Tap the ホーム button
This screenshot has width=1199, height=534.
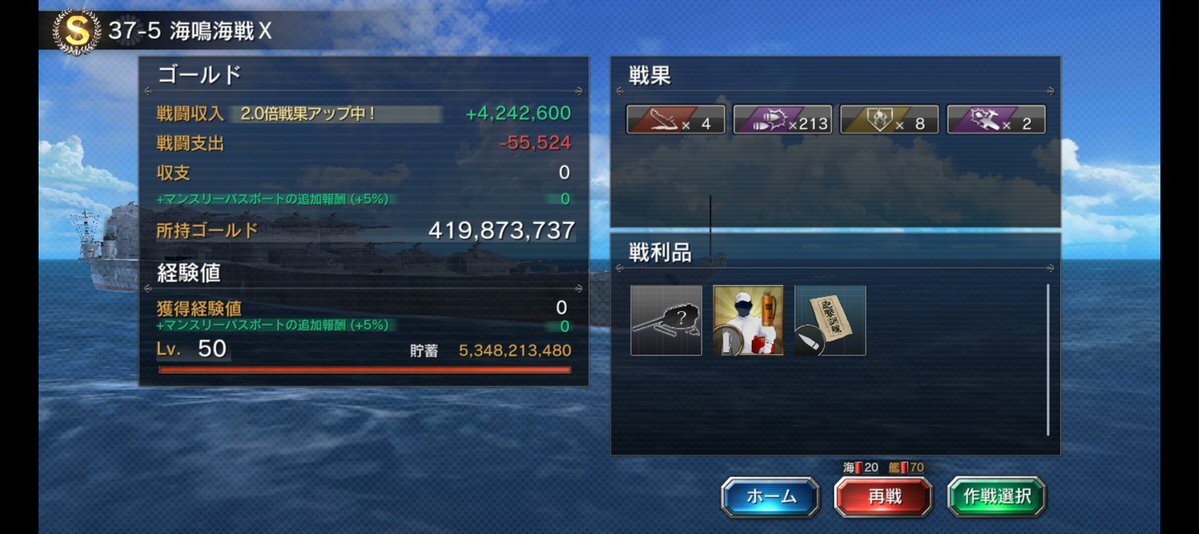click(771, 497)
